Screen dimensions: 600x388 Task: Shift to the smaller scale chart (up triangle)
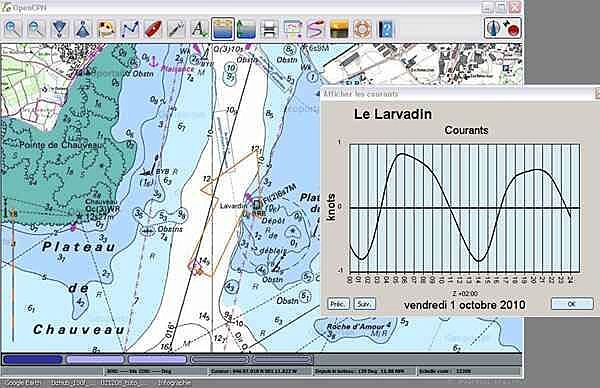click(x=83, y=29)
